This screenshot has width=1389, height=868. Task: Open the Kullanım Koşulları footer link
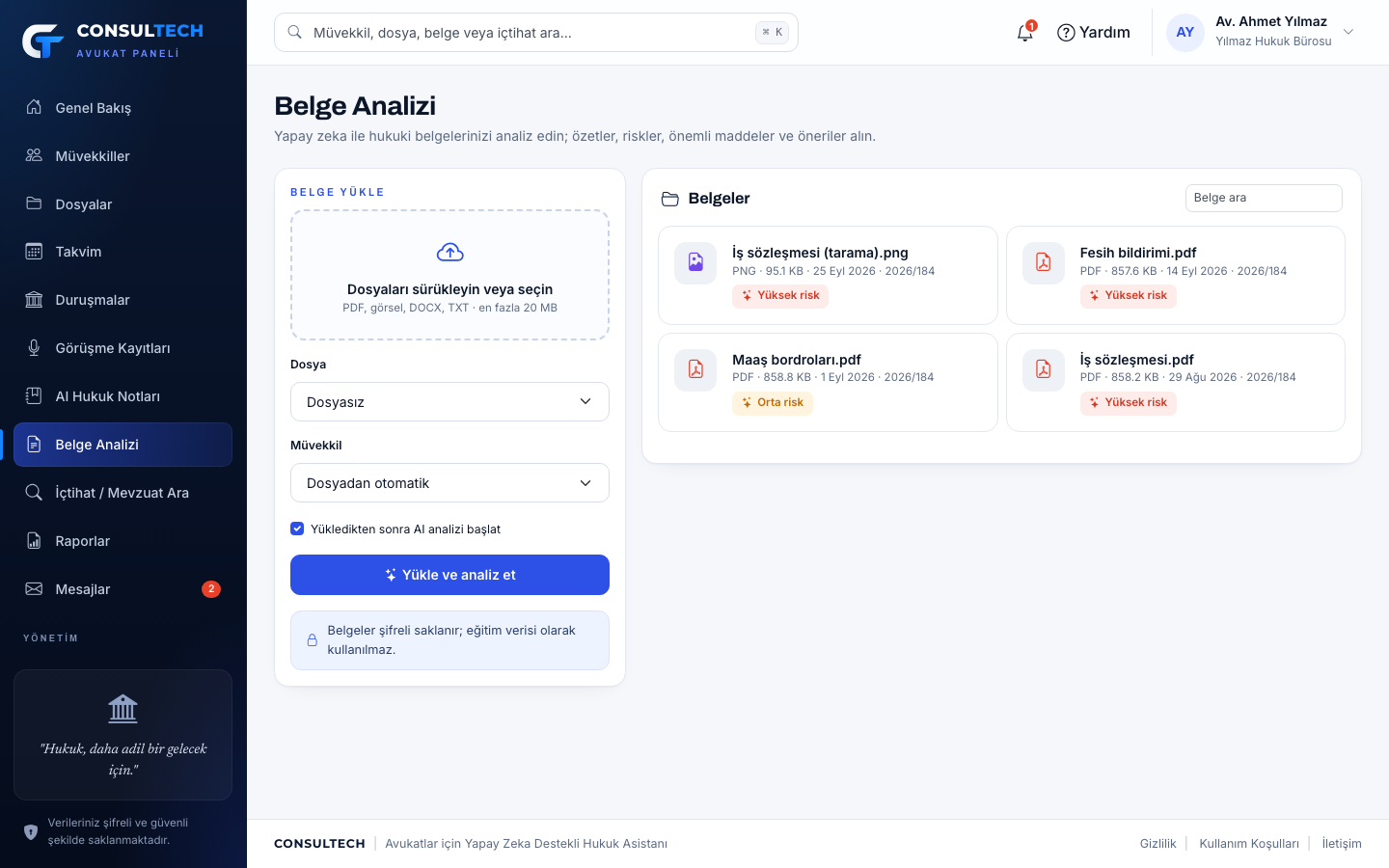coord(1249,844)
